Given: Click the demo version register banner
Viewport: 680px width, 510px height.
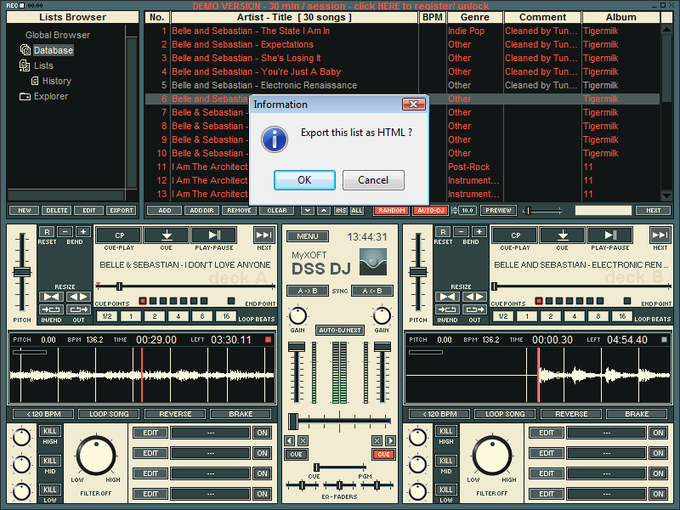Looking at the screenshot, I should (340, 6).
